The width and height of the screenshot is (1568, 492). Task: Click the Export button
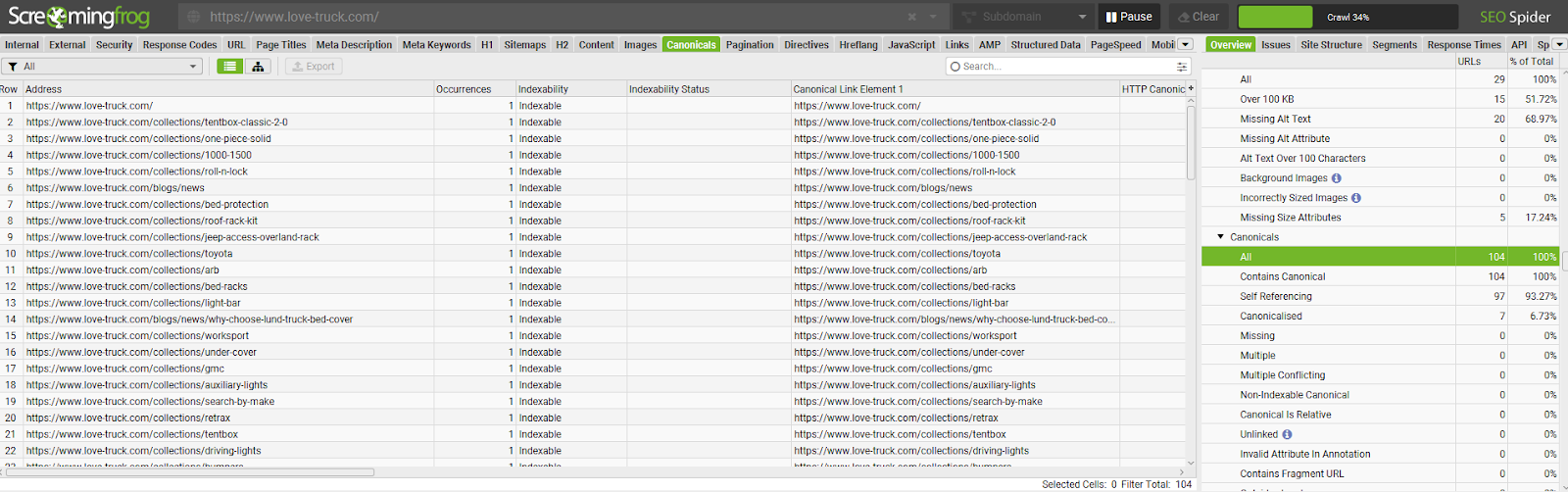coord(314,67)
